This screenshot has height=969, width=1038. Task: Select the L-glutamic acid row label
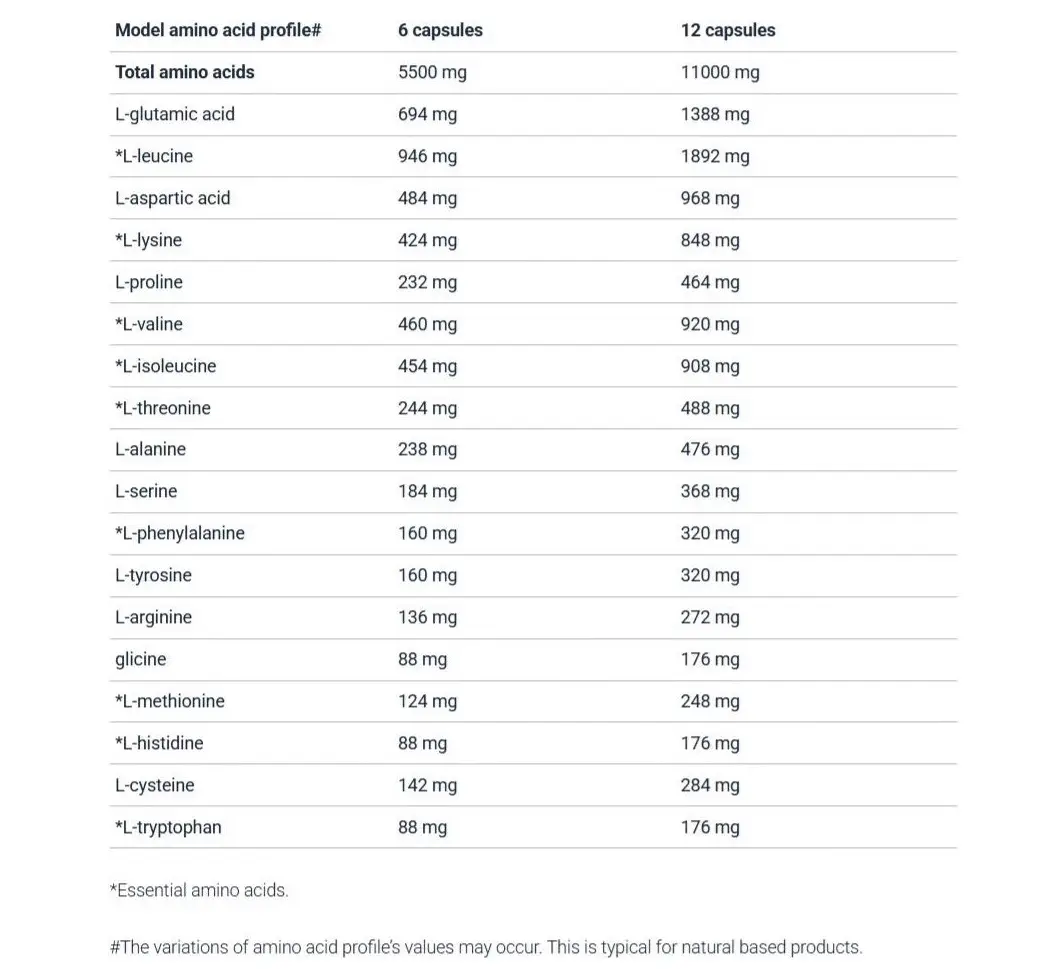point(175,114)
